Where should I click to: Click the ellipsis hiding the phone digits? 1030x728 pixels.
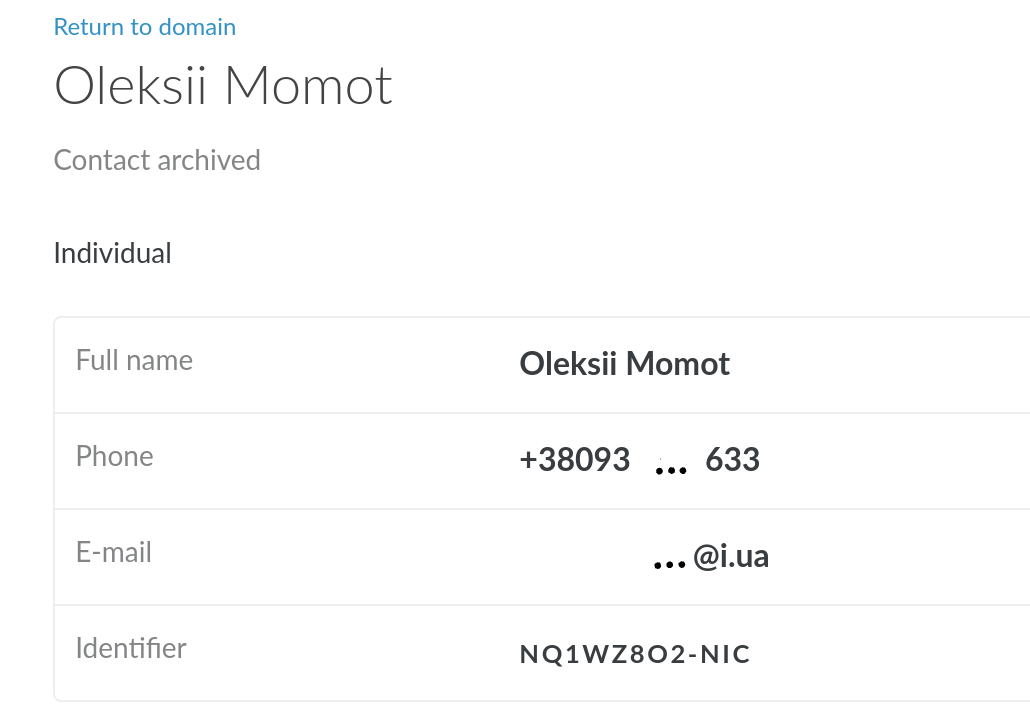[670, 468]
